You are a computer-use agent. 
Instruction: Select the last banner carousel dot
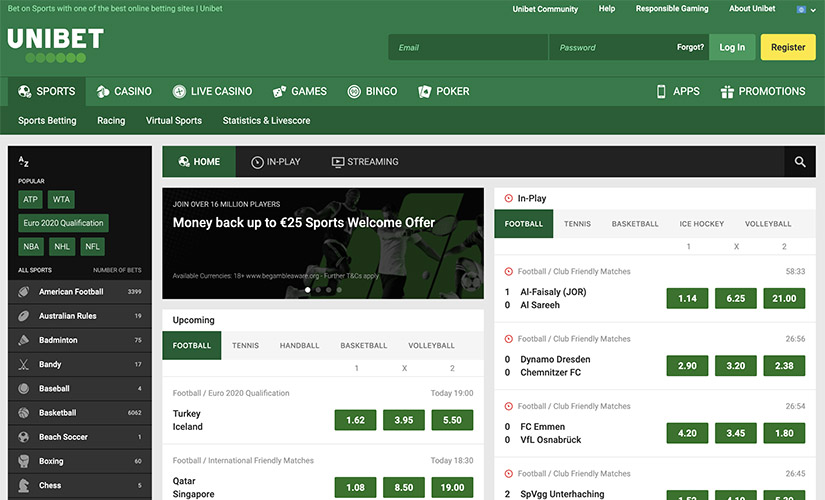tap(339, 289)
